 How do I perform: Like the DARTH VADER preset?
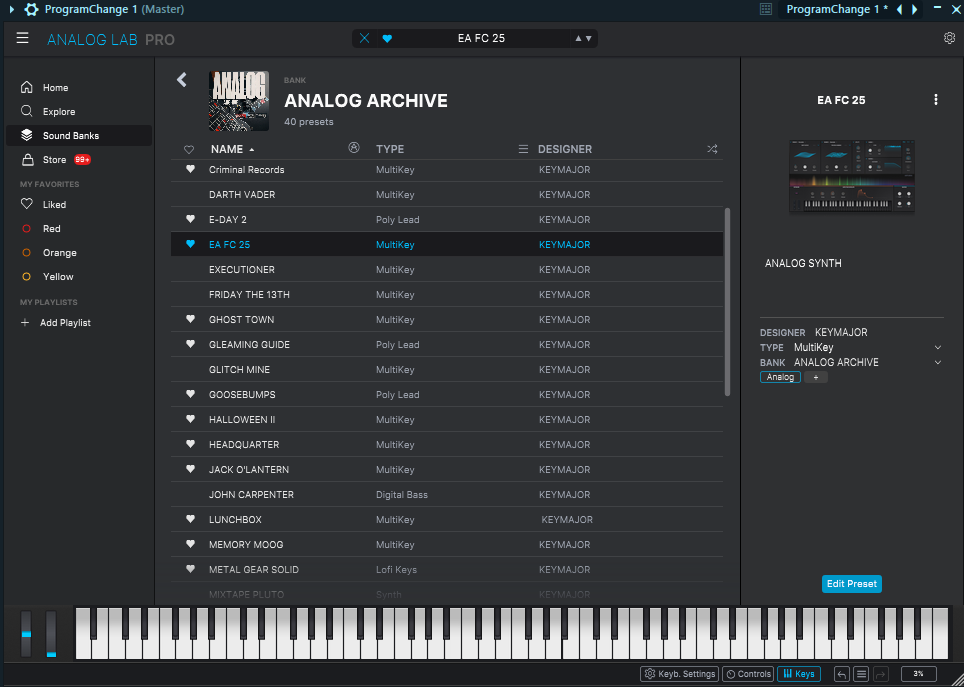tap(190, 194)
